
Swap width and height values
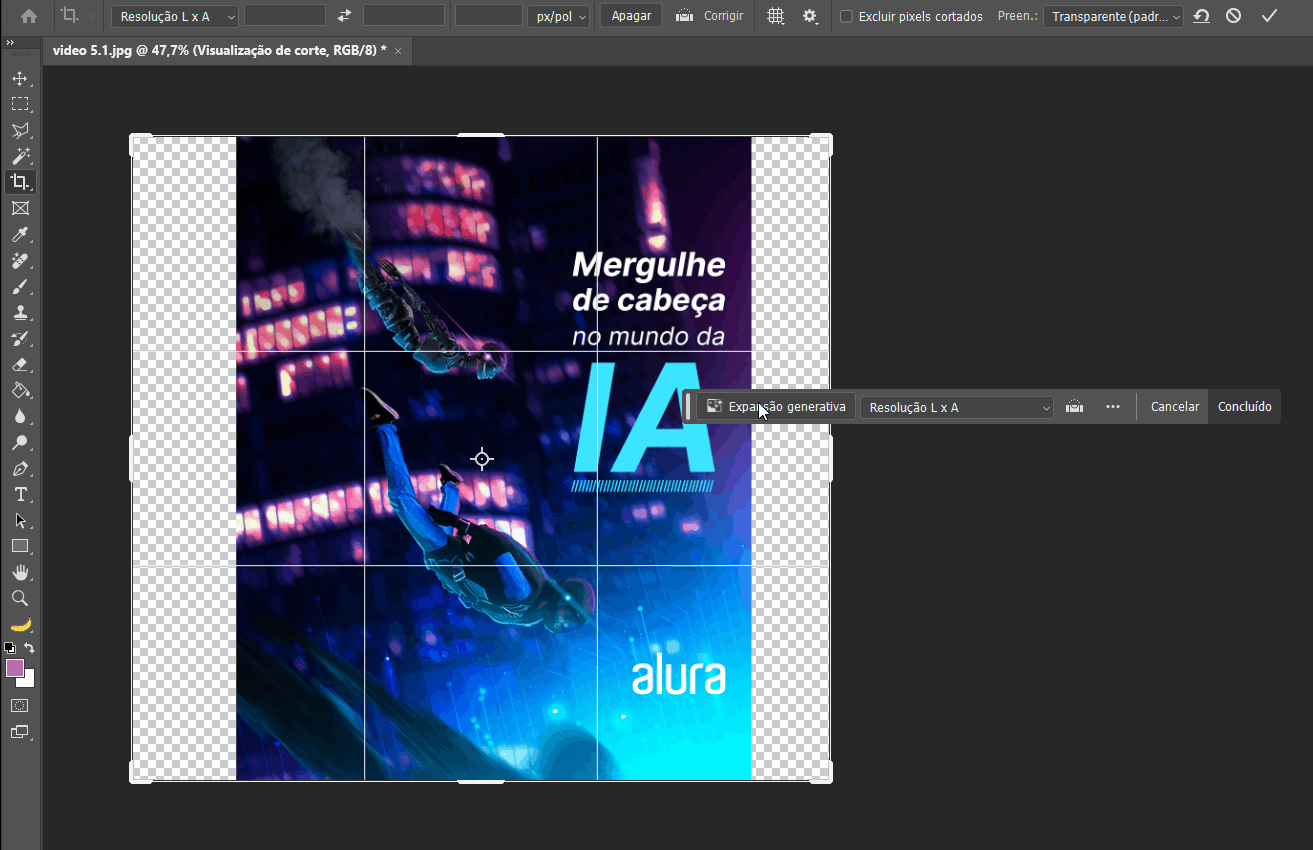point(345,16)
